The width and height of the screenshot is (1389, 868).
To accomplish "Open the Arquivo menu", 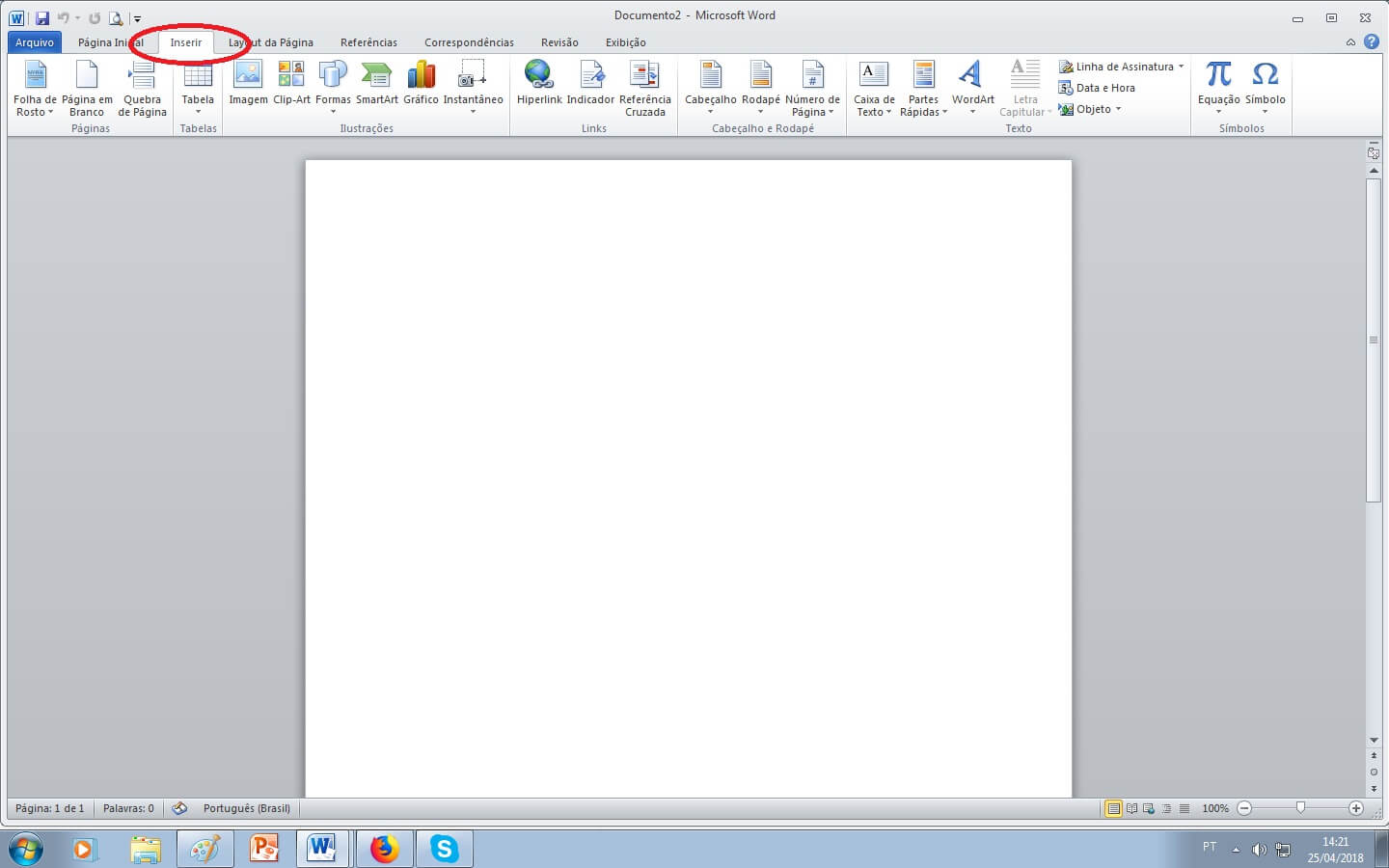I will pos(35,42).
